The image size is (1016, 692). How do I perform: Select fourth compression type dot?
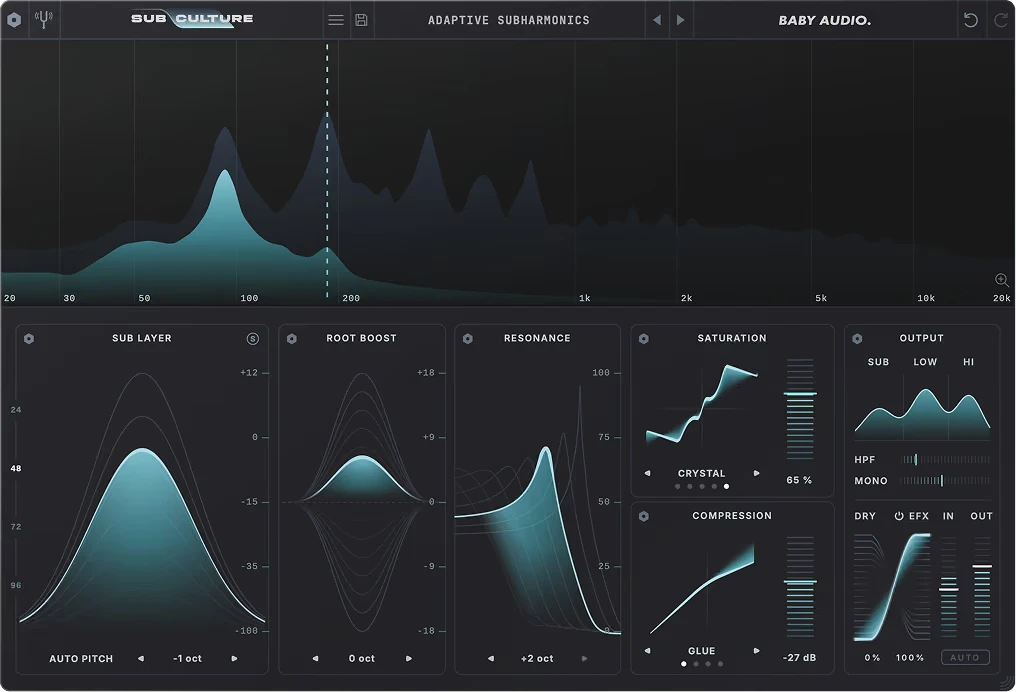[x=721, y=663]
